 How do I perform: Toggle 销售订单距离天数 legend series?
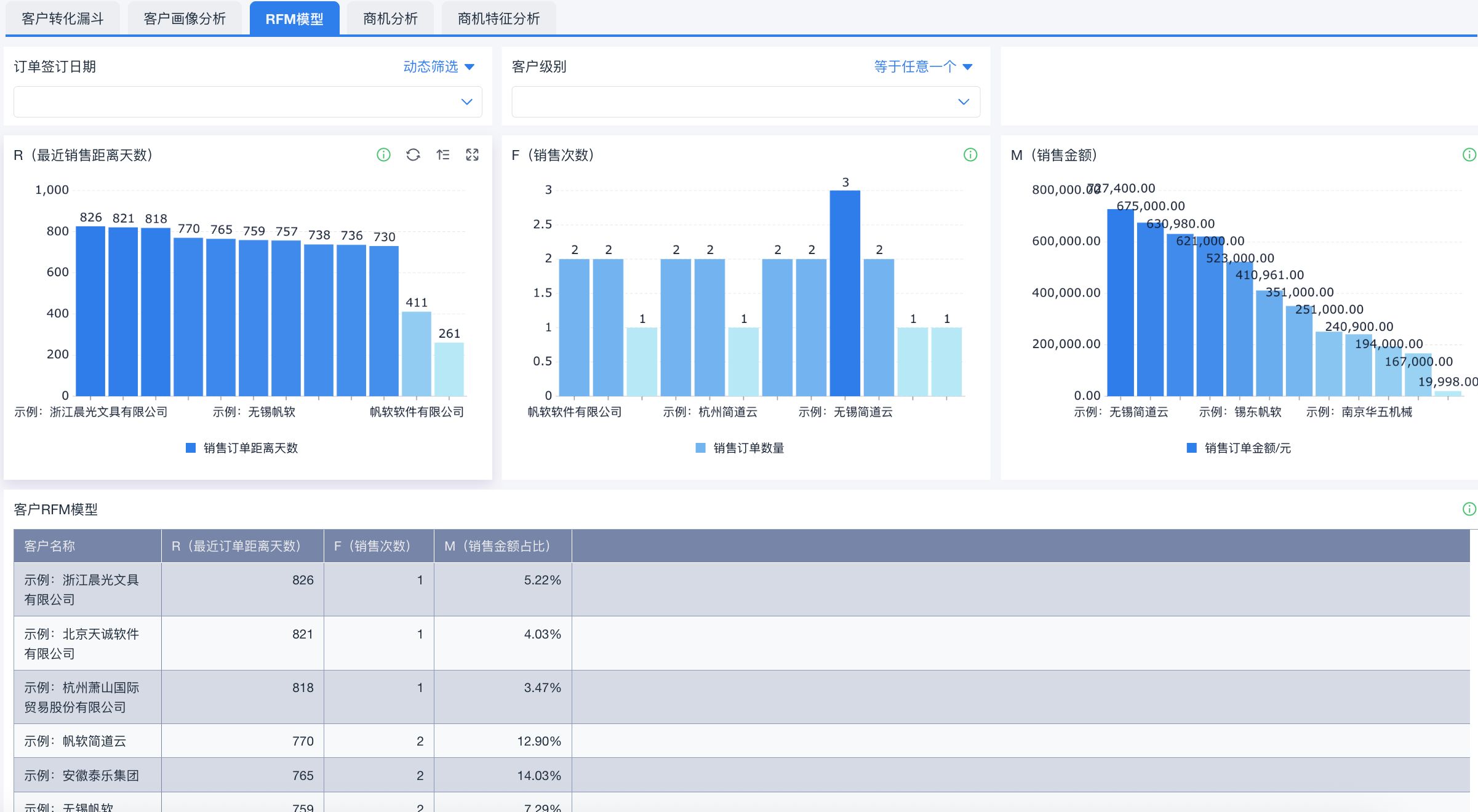click(x=242, y=448)
